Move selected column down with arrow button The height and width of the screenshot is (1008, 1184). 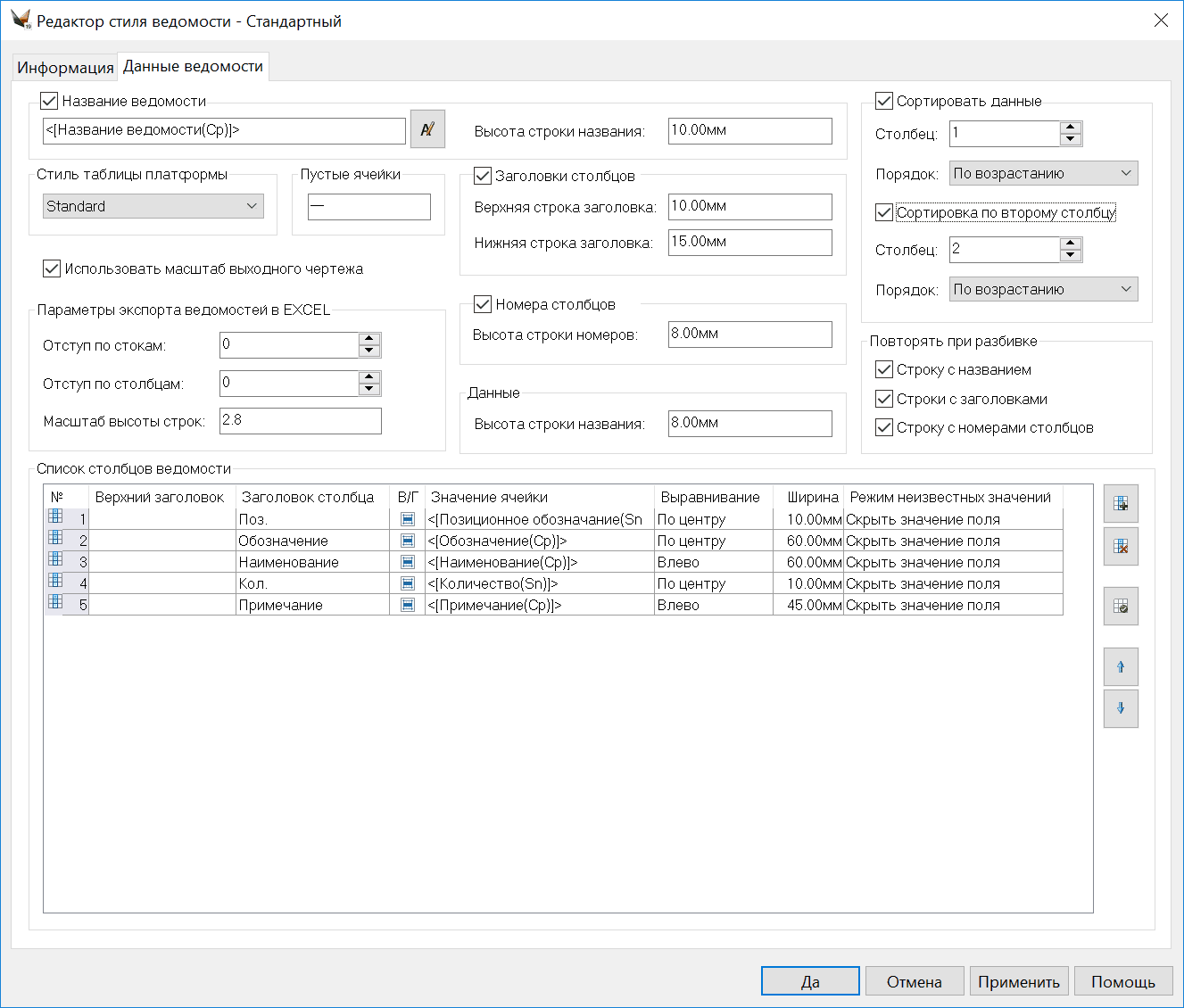tap(1121, 708)
